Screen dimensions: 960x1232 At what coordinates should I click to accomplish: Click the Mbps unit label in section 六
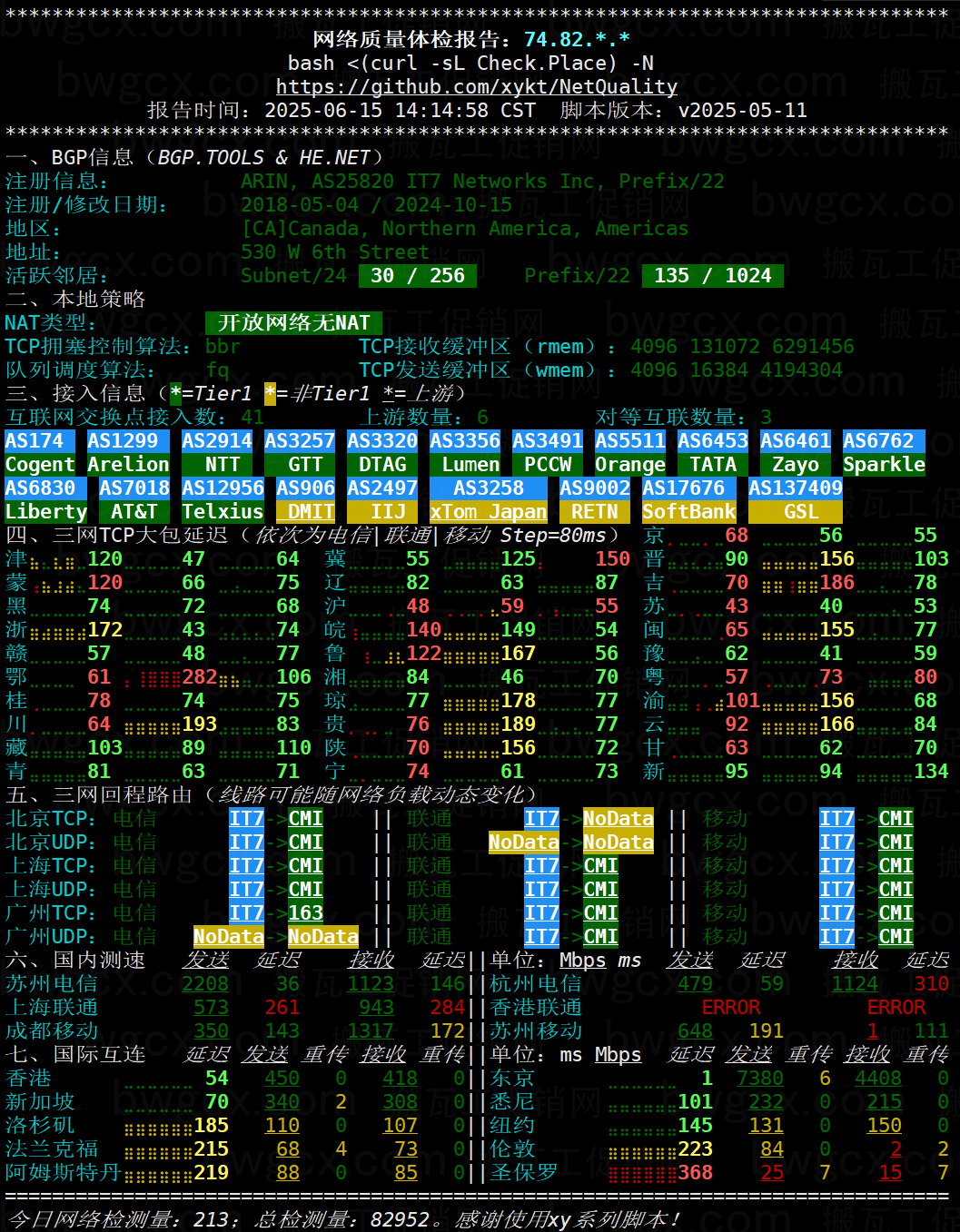click(582, 960)
